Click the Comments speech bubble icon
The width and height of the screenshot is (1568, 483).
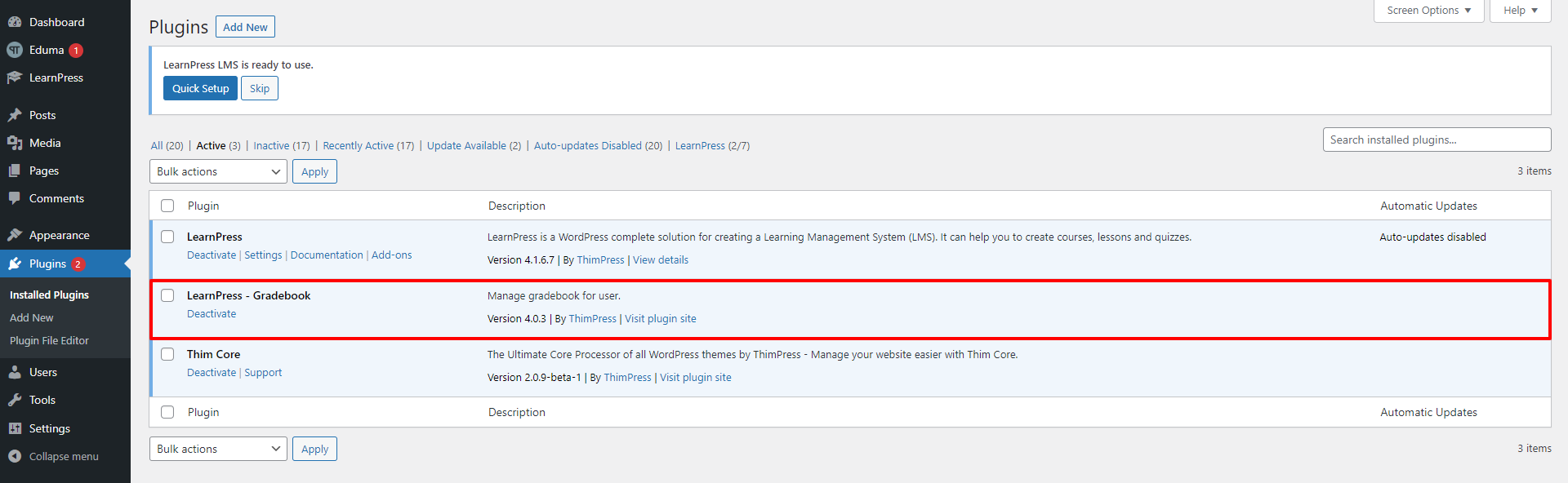click(x=15, y=198)
